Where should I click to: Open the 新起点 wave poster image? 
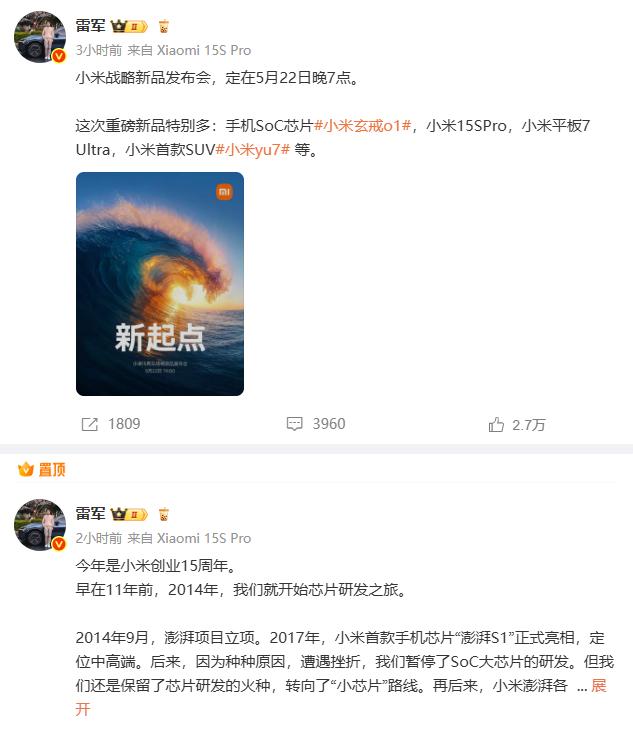pyautogui.click(x=160, y=284)
